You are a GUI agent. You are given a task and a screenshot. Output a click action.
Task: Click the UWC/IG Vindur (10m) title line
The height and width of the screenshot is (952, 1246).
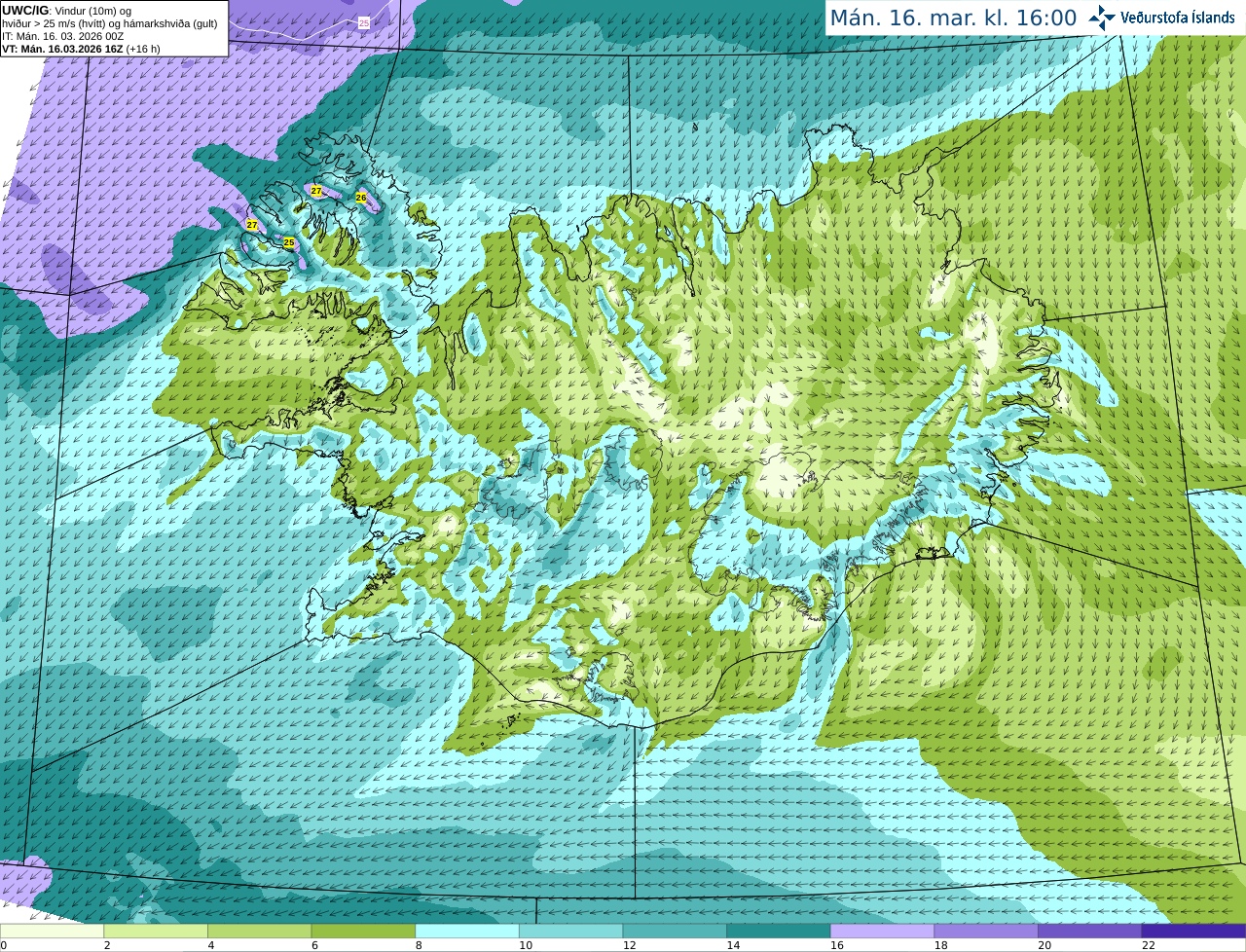(67, 11)
